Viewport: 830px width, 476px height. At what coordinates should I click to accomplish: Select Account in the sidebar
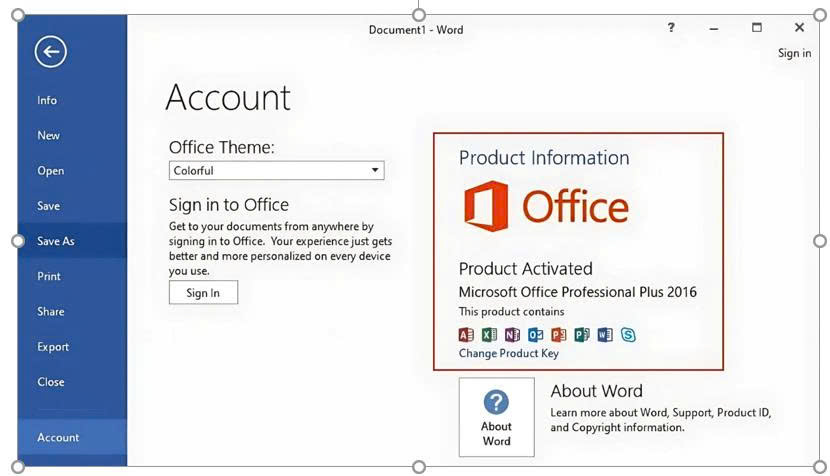[x=72, y=437]
